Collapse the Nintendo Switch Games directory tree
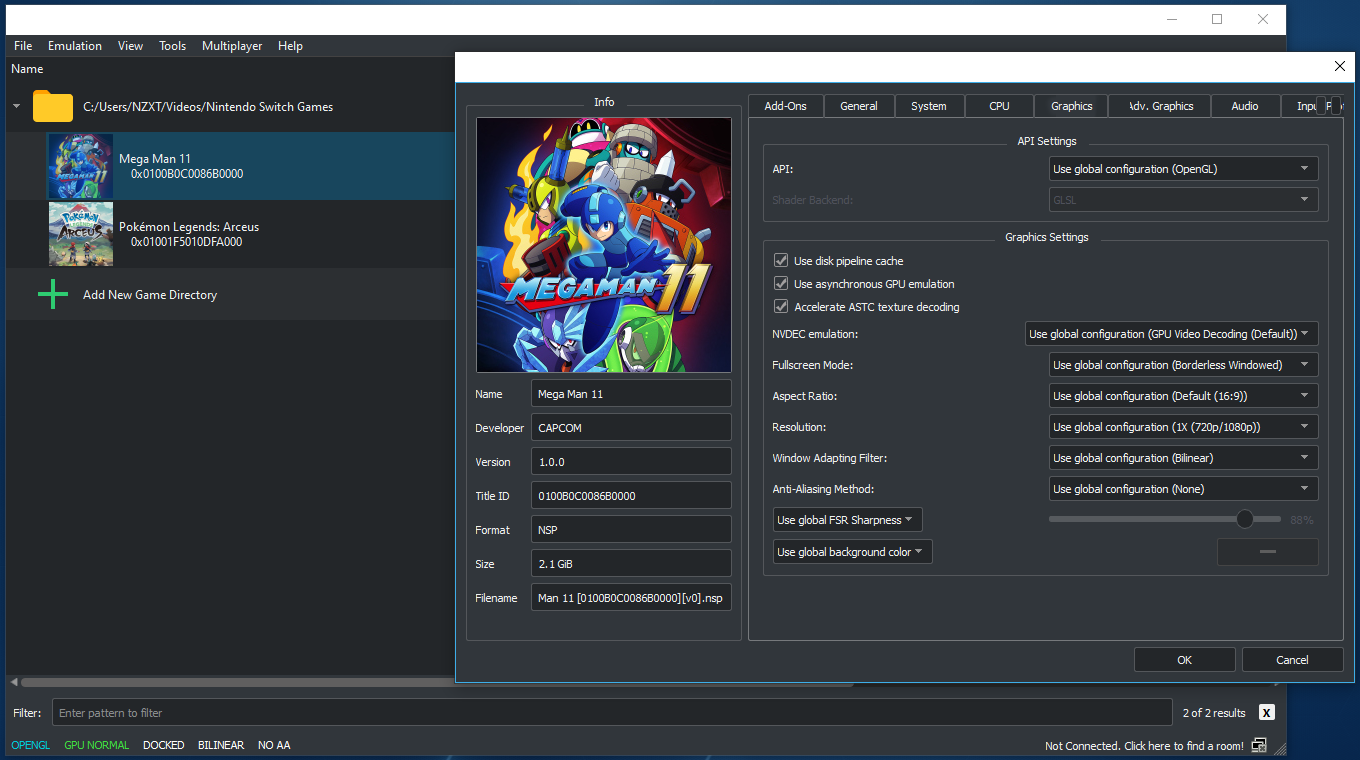The height and width of the screenshot is (760, 1360). pyautogui.click(x=16, y=107)
